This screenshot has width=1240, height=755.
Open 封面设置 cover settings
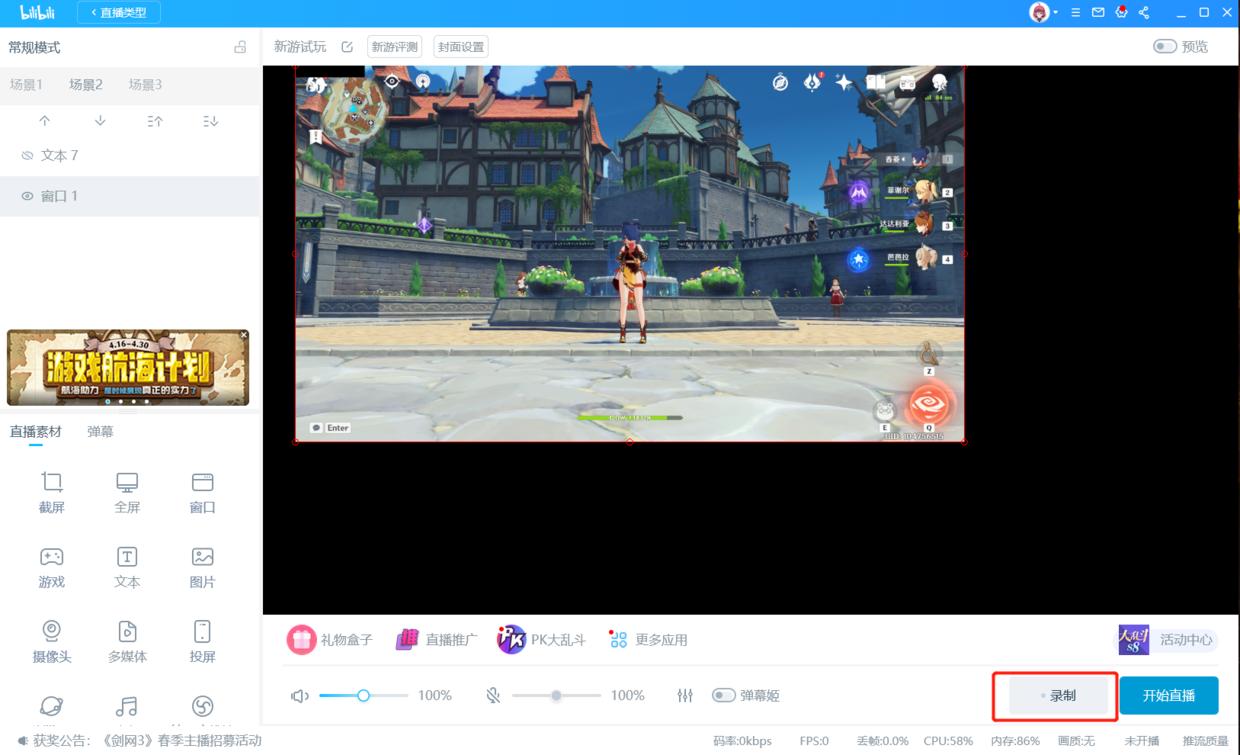pyautogui.click(x=461, y=47)
